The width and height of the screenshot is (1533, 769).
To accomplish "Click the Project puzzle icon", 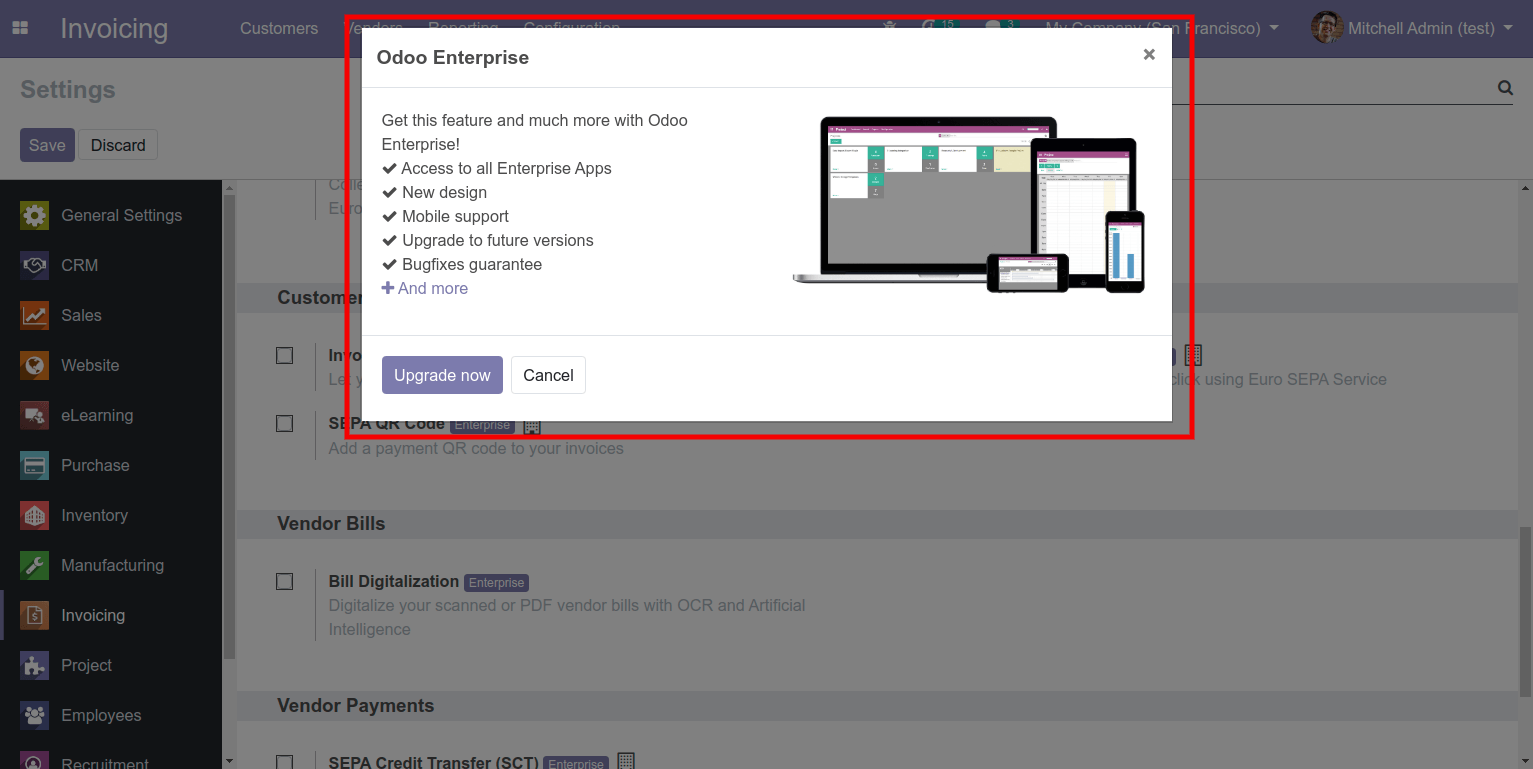I will click(35, 665).
